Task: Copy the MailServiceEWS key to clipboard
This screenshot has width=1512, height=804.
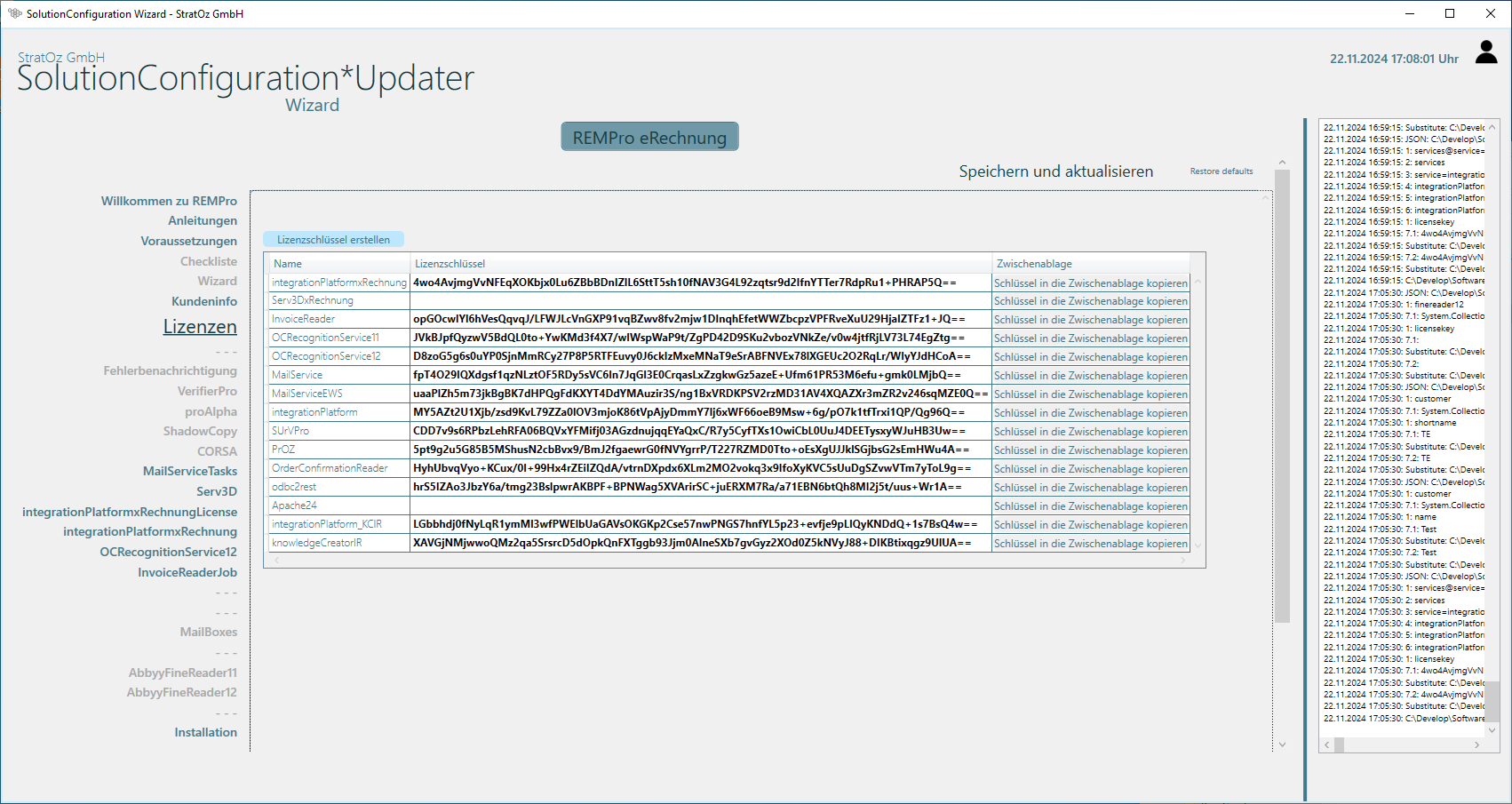Action: click(1090, 394)
